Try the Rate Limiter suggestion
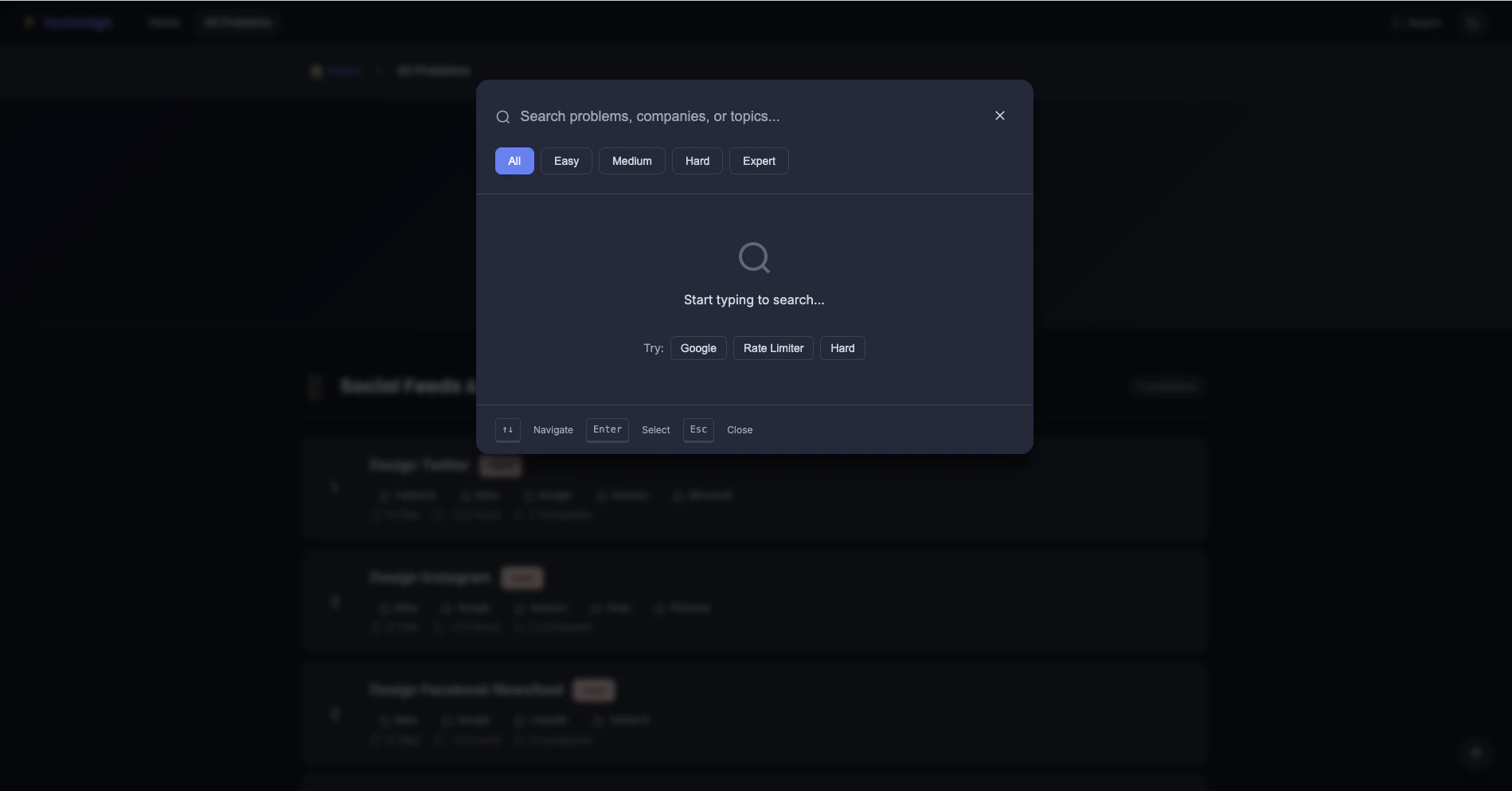This screenshot has height=791, width=1512. click(773, 348)
